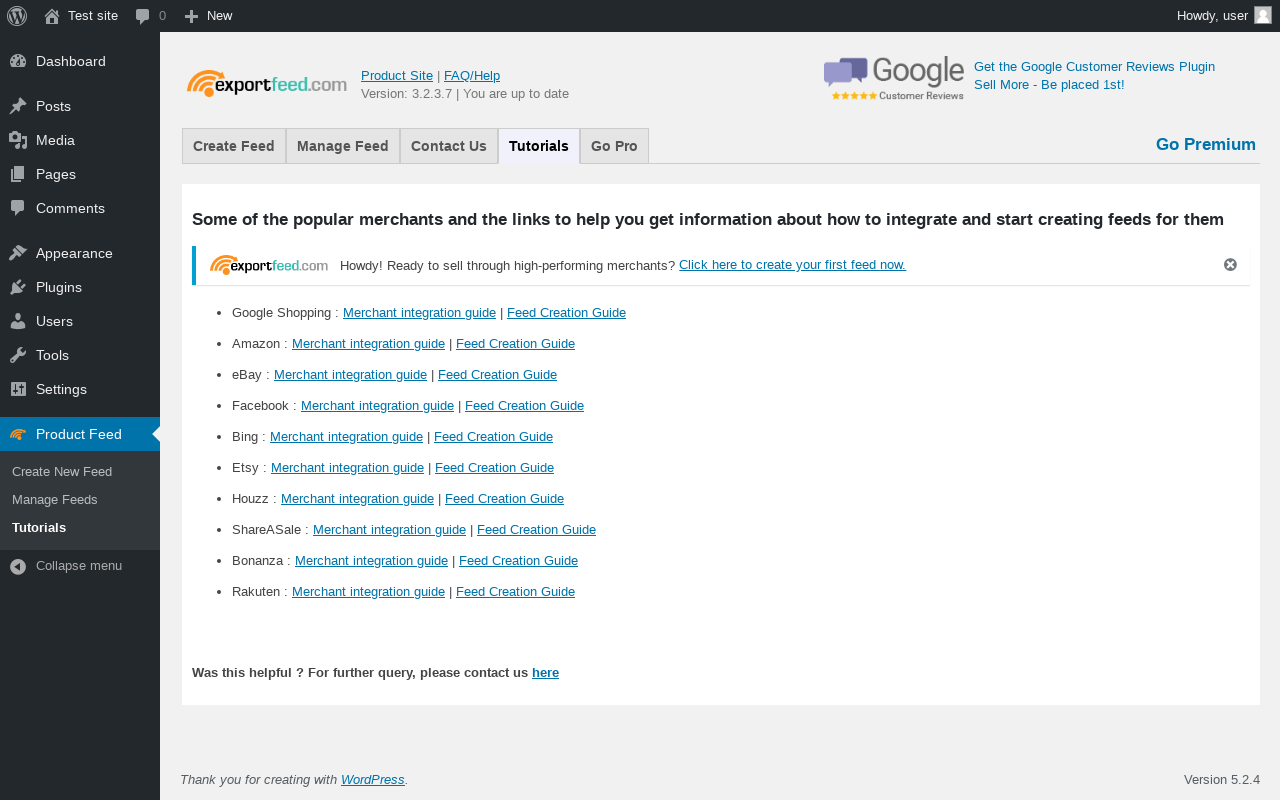Click the Product Feed sidebar menu label
This screenshot has width=1280, height=800.
tap(79, 434)
